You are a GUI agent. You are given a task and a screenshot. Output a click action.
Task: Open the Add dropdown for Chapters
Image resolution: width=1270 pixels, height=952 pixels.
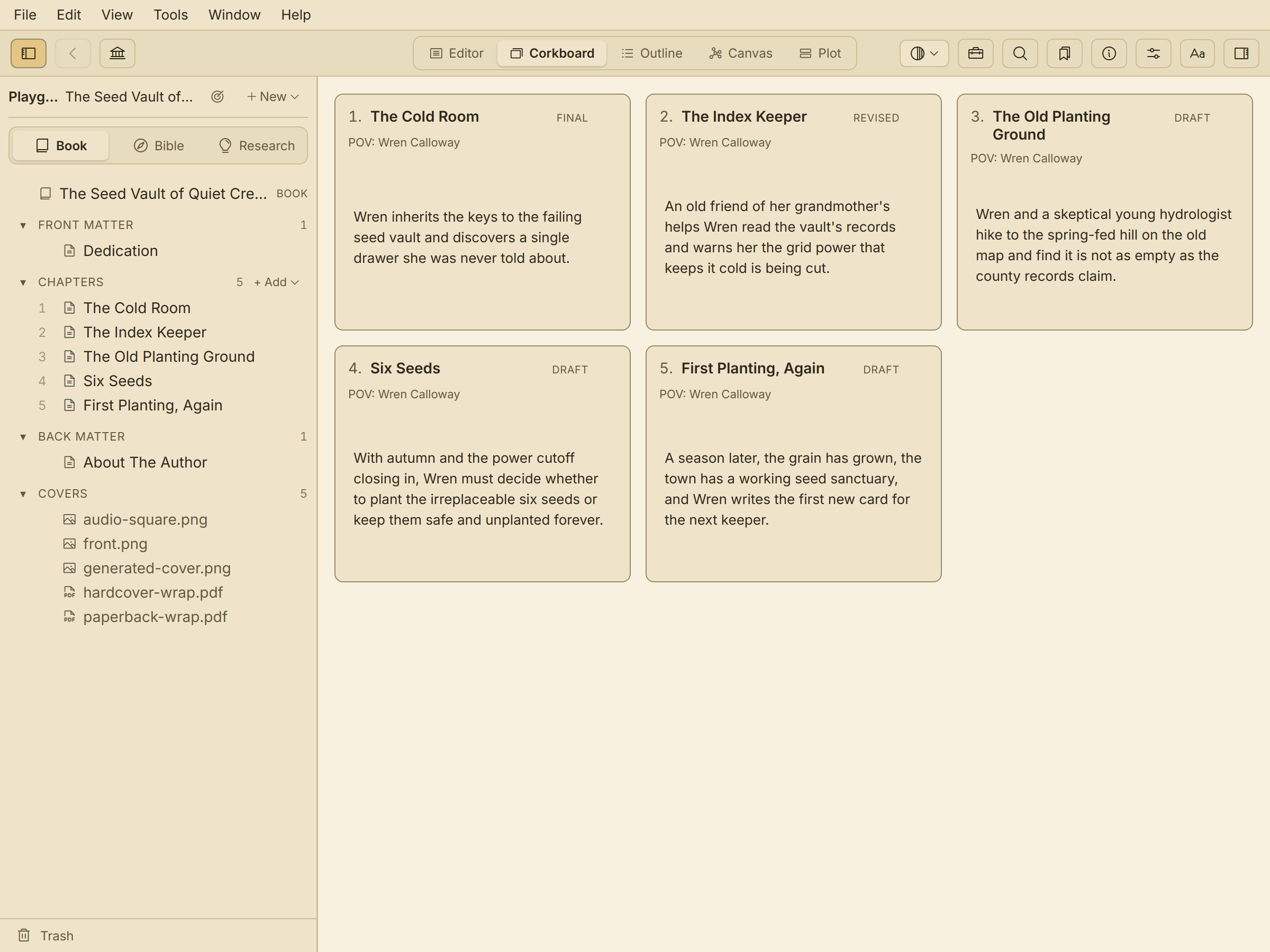coord(276,282)
